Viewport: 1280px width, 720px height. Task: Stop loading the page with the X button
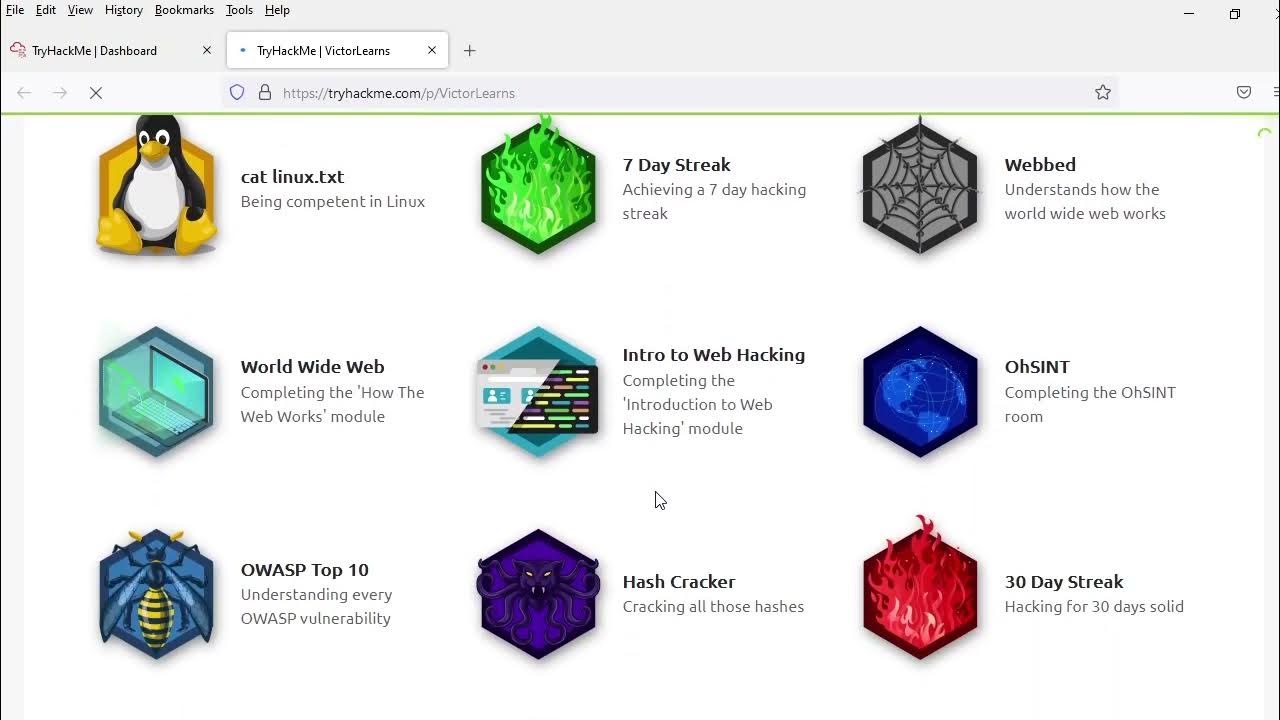point(96,93)
